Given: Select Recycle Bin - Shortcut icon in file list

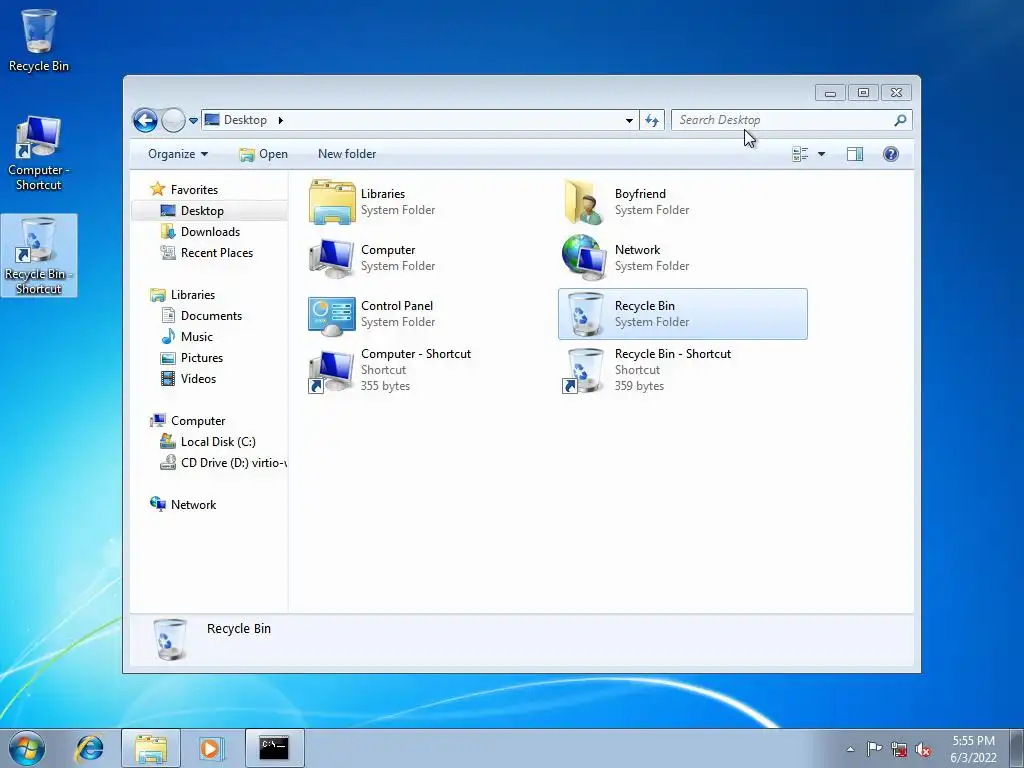Looking at the screenshot, I should [584, 370].
